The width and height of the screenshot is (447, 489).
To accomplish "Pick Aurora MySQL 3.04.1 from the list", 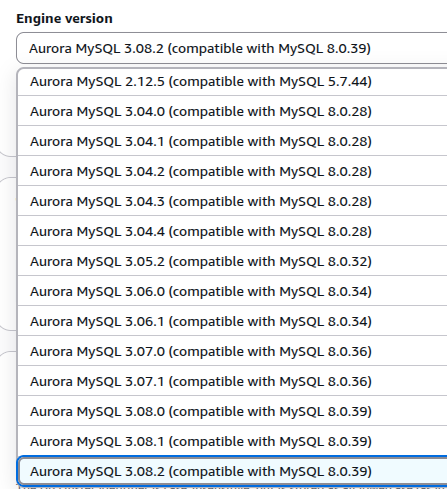I will (232, 141).
